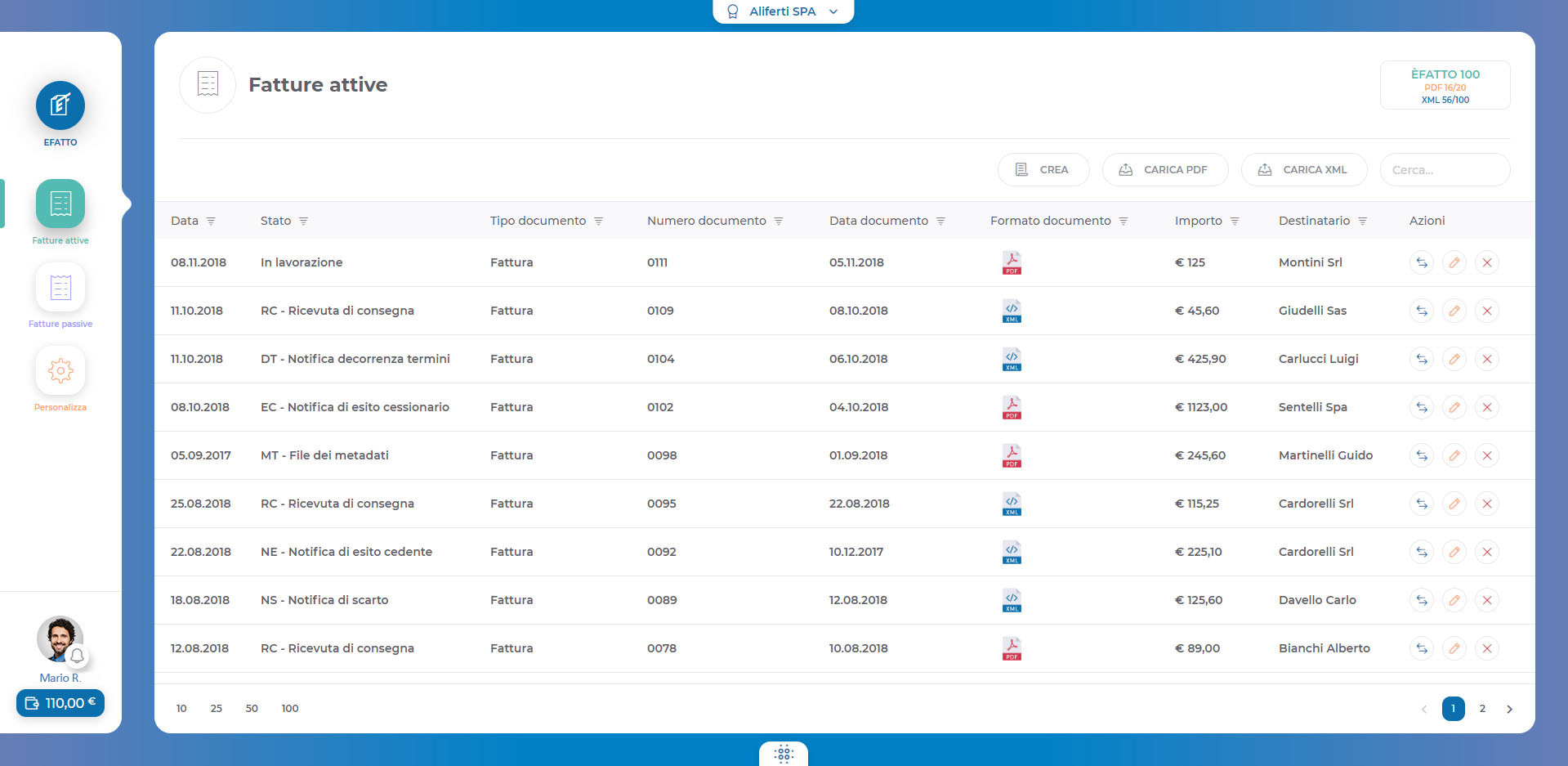Open the bottom app grid launcher

(x=784, y=754)
